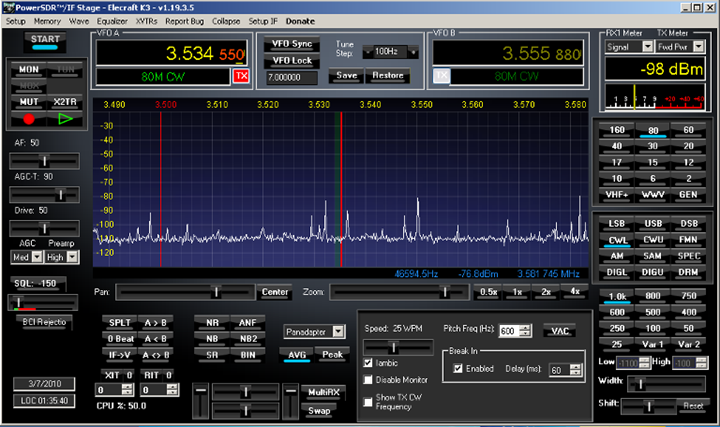Toggle the MON monitor button
Image resolution: width=720 pixels, height=427 pixels.
[28, 69]
